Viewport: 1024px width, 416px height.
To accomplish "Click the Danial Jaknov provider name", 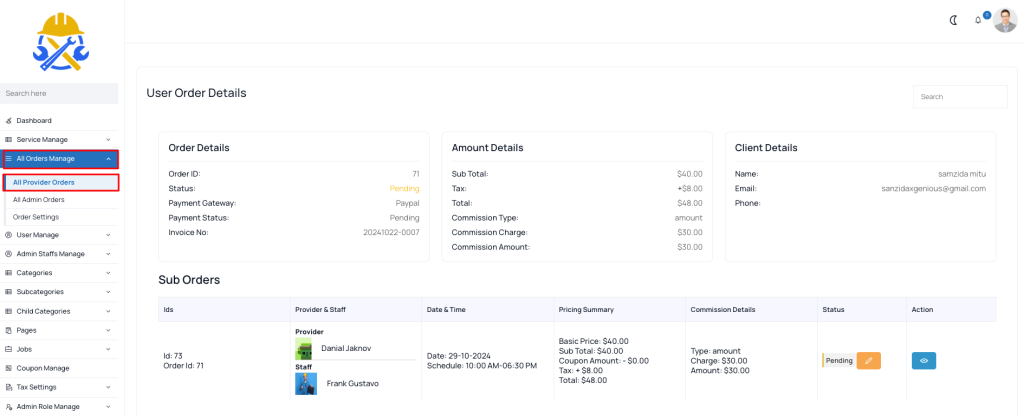I will tap(346, 349).
